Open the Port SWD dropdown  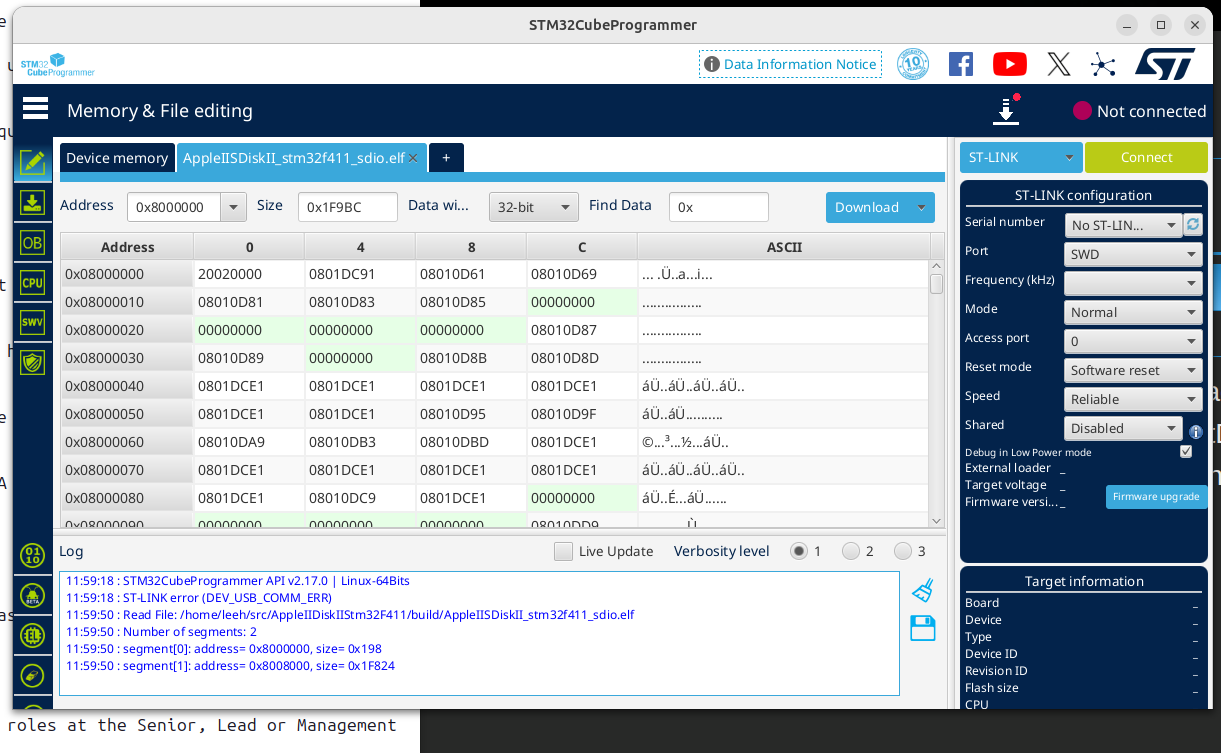1132,254
